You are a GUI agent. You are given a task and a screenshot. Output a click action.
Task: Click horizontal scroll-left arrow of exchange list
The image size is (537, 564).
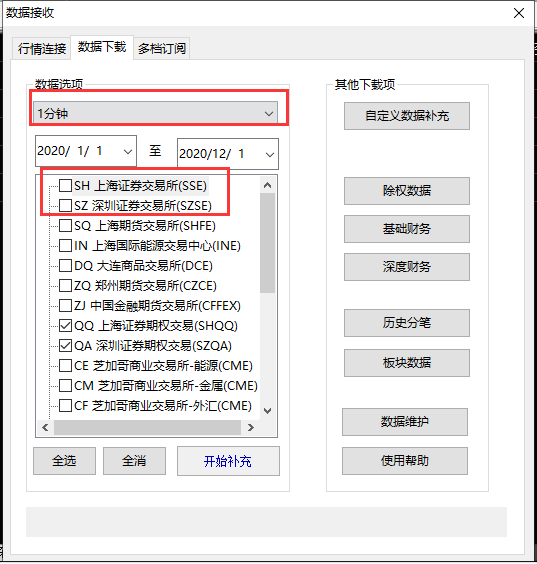point(45,427)
